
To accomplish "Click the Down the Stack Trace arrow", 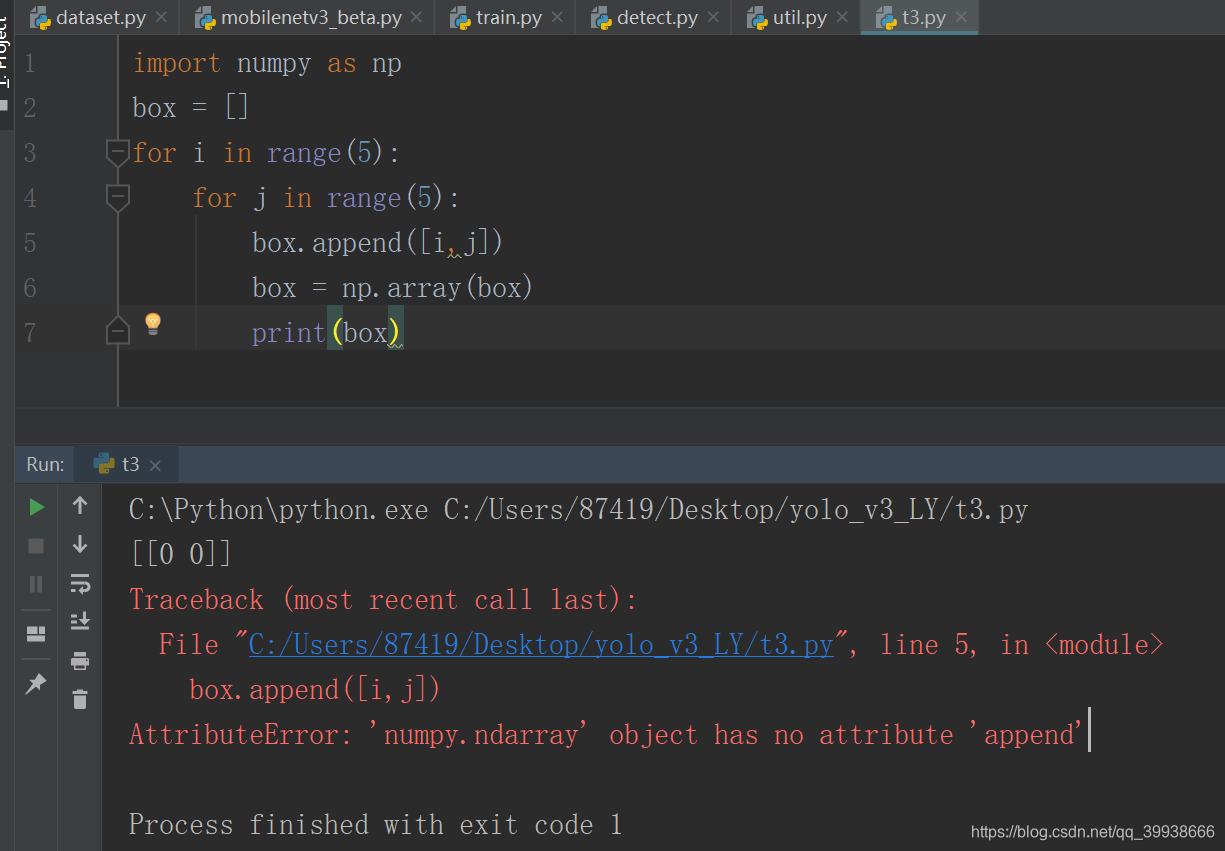I will (80, 544).
